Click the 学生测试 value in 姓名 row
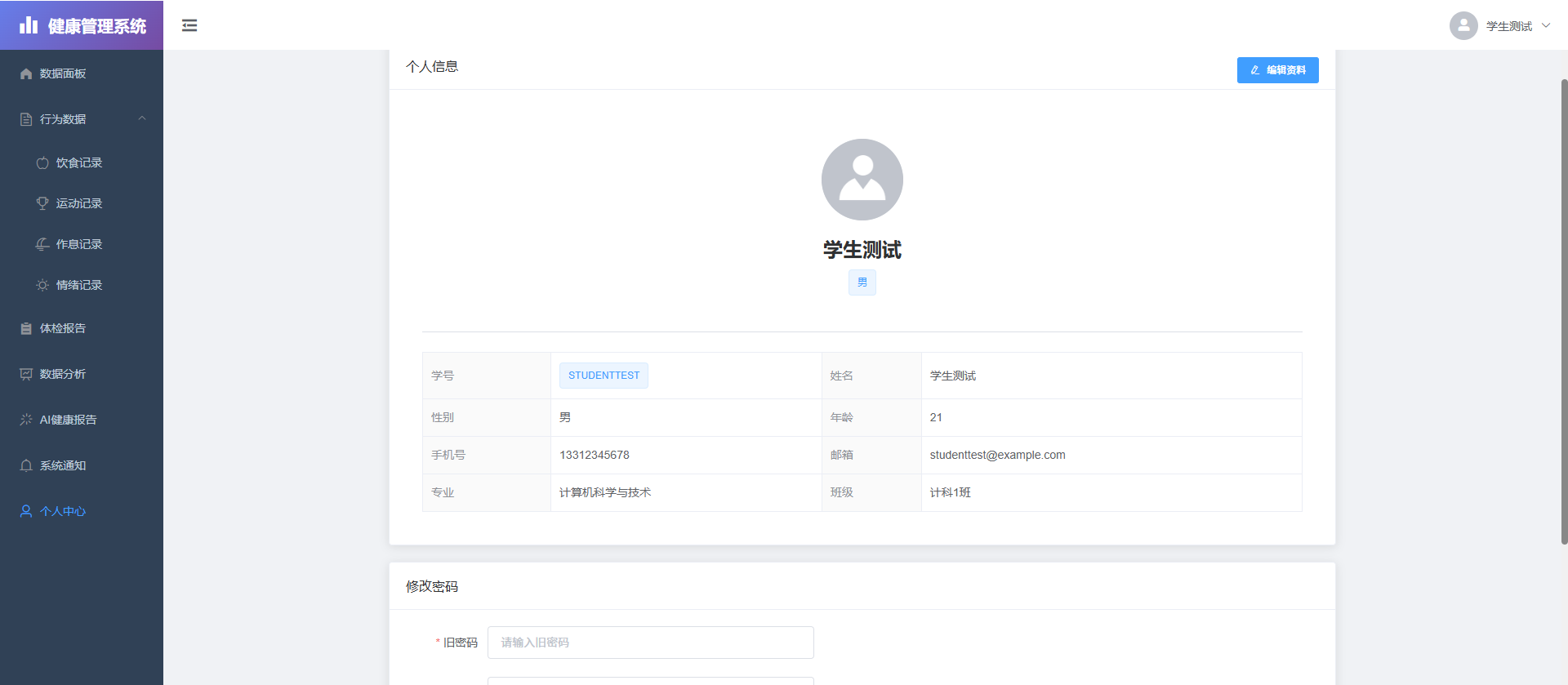1568x685 pixels. [953, 376]
